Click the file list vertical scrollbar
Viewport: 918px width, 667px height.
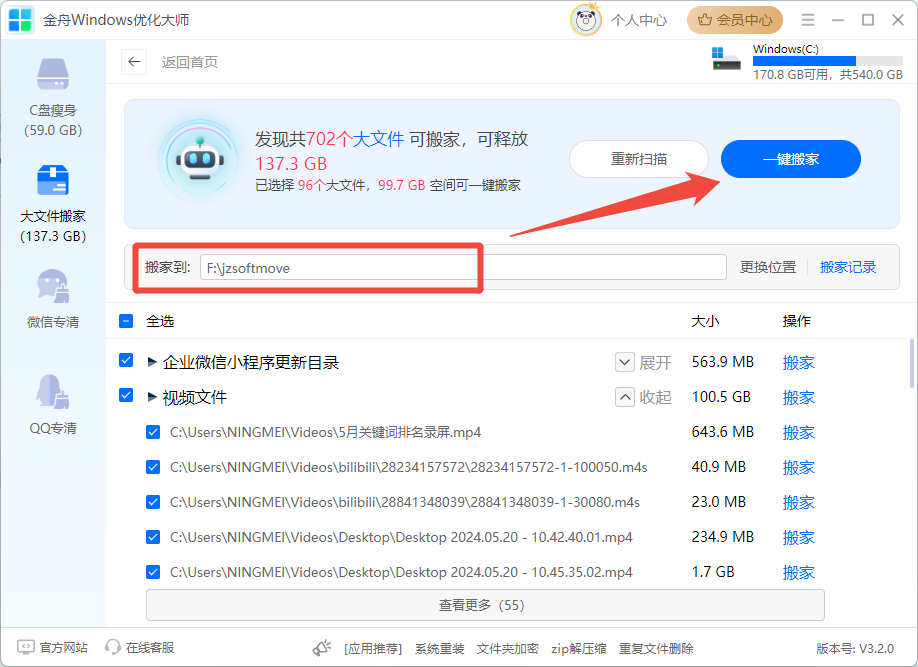pyautogui.click(x=912, y=363)
